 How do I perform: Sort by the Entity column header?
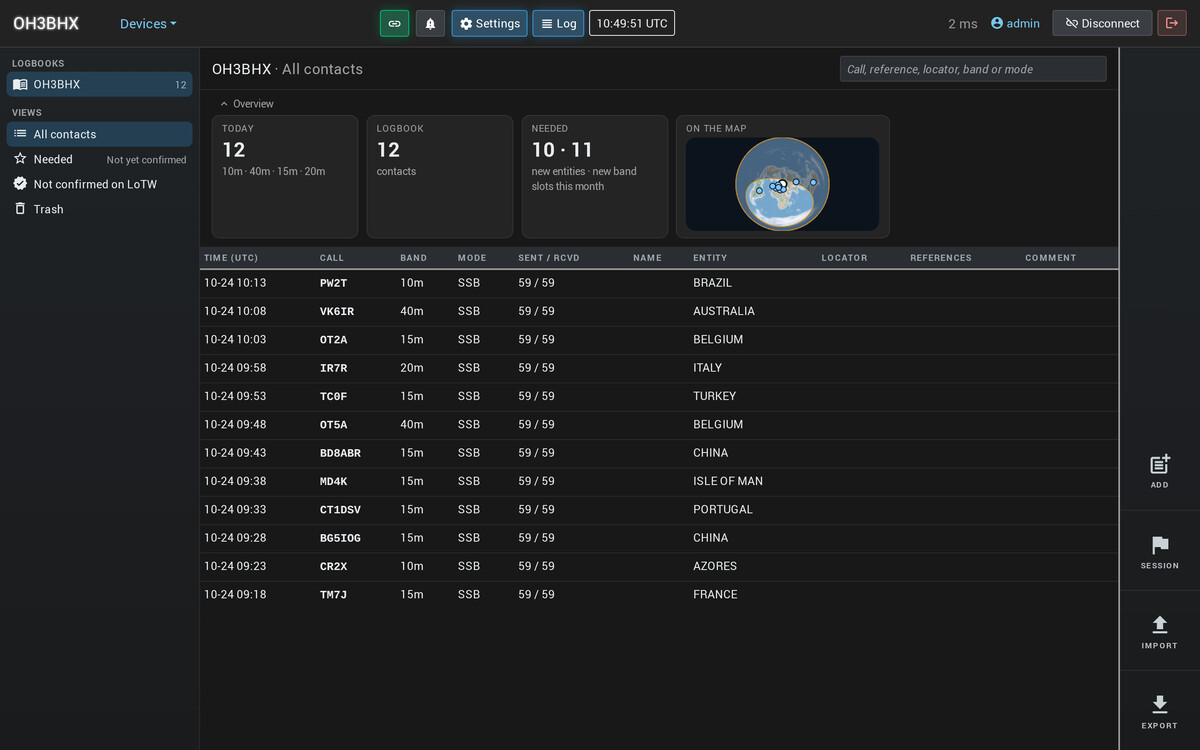point(710,258)
